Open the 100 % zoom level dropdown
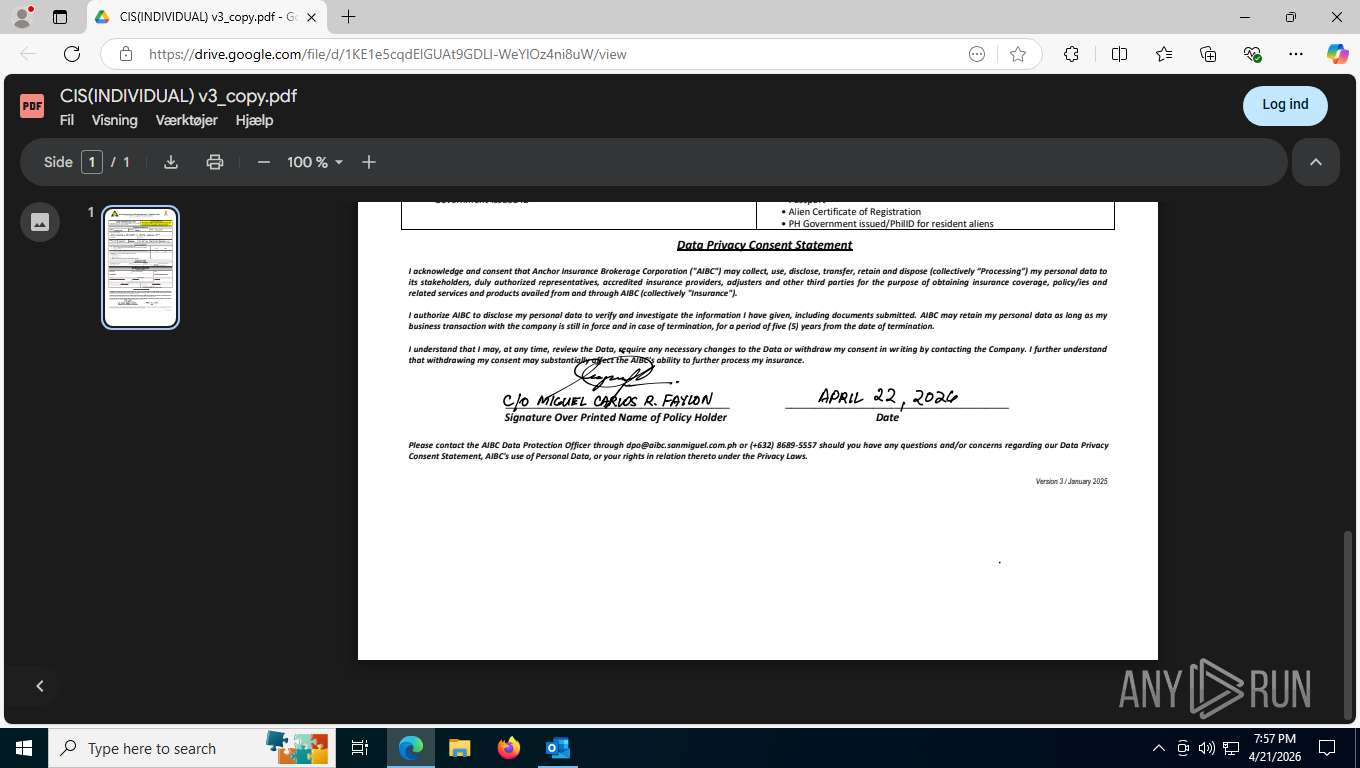1360x768 pixels. tap(315, 162)
